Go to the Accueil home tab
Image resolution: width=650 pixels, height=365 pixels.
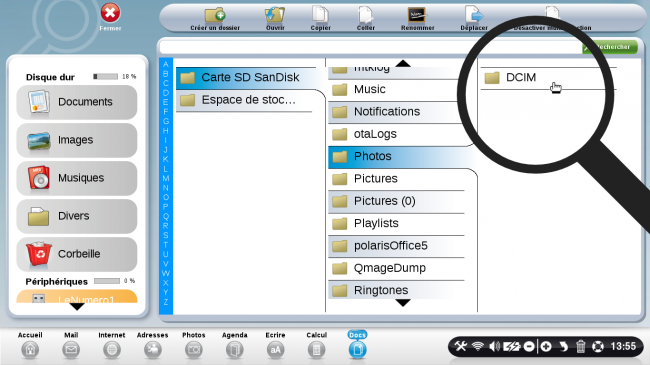coord(30,345)
